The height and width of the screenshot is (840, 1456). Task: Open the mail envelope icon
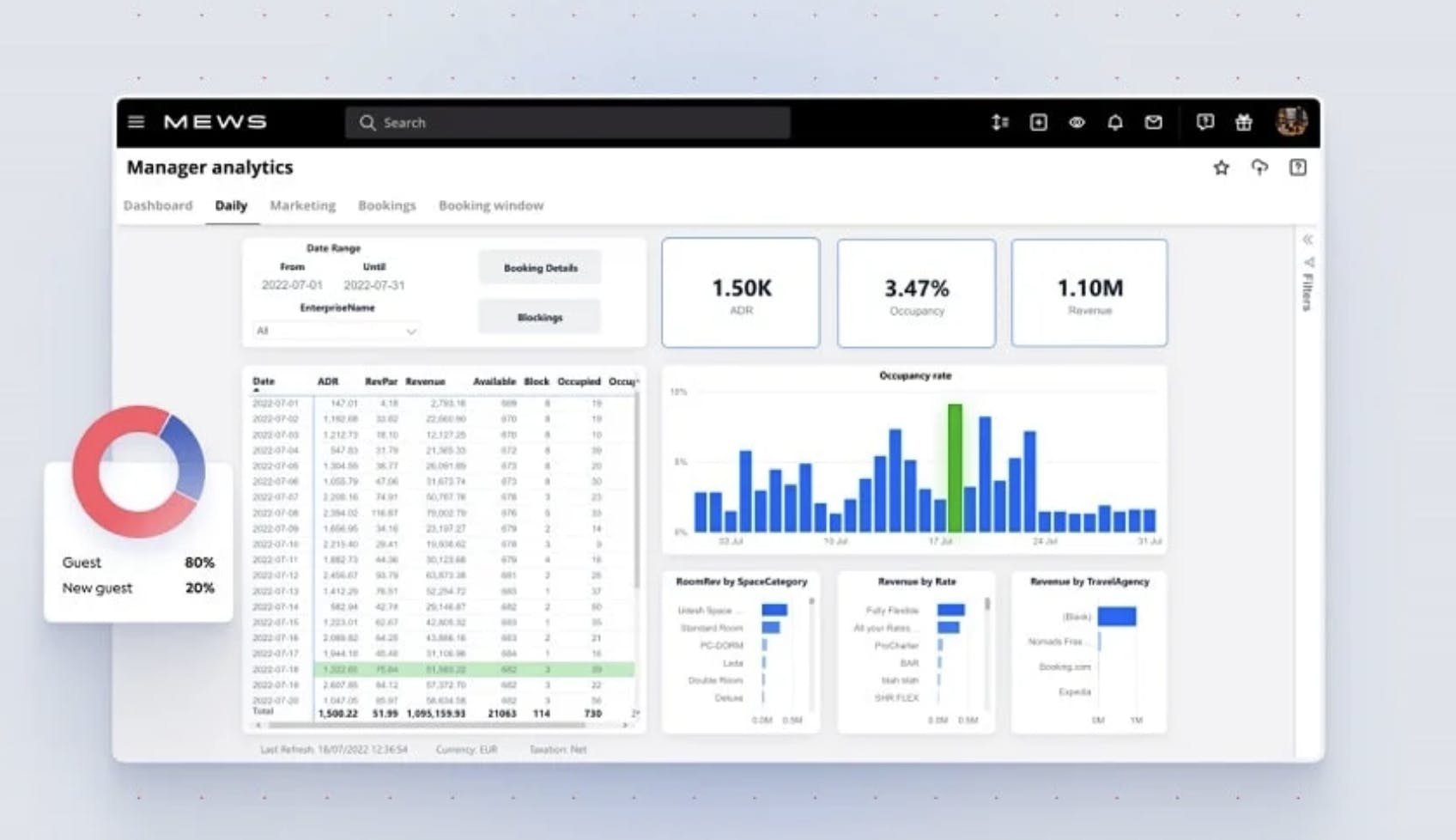pyautogui.click(x=1153, y=123)
